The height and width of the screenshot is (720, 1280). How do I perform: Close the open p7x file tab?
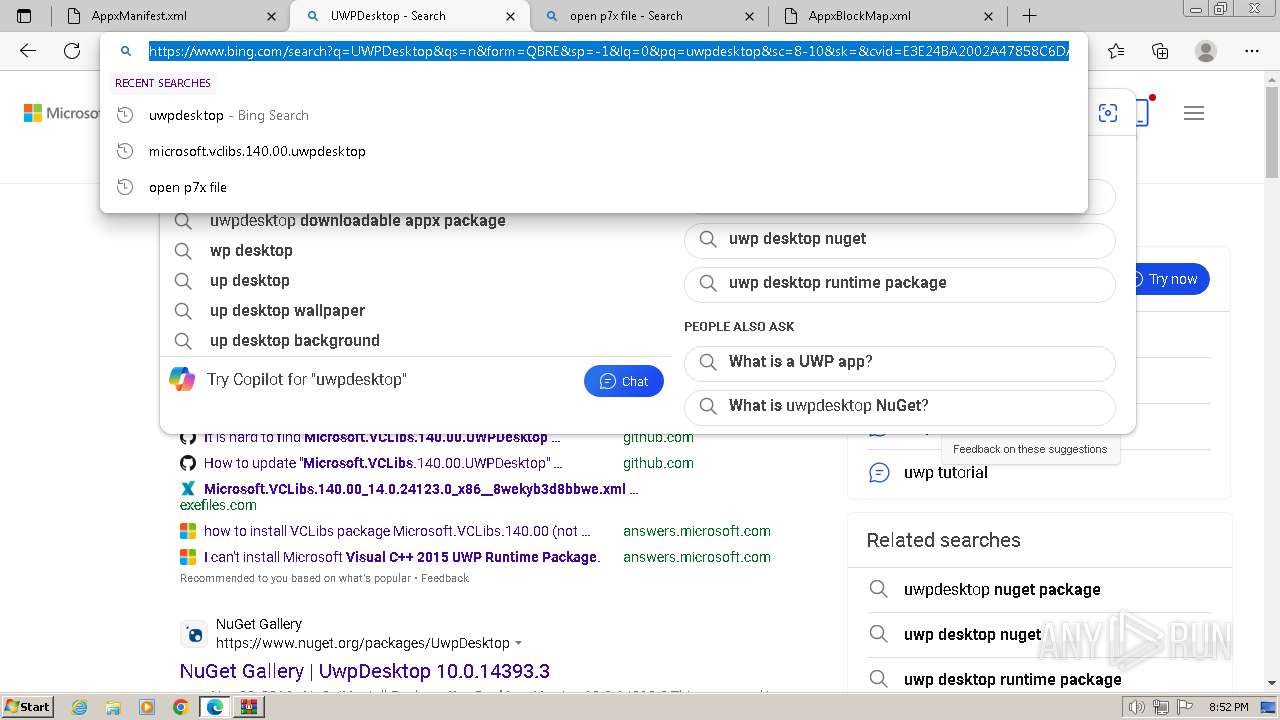[x=750, y=16]
